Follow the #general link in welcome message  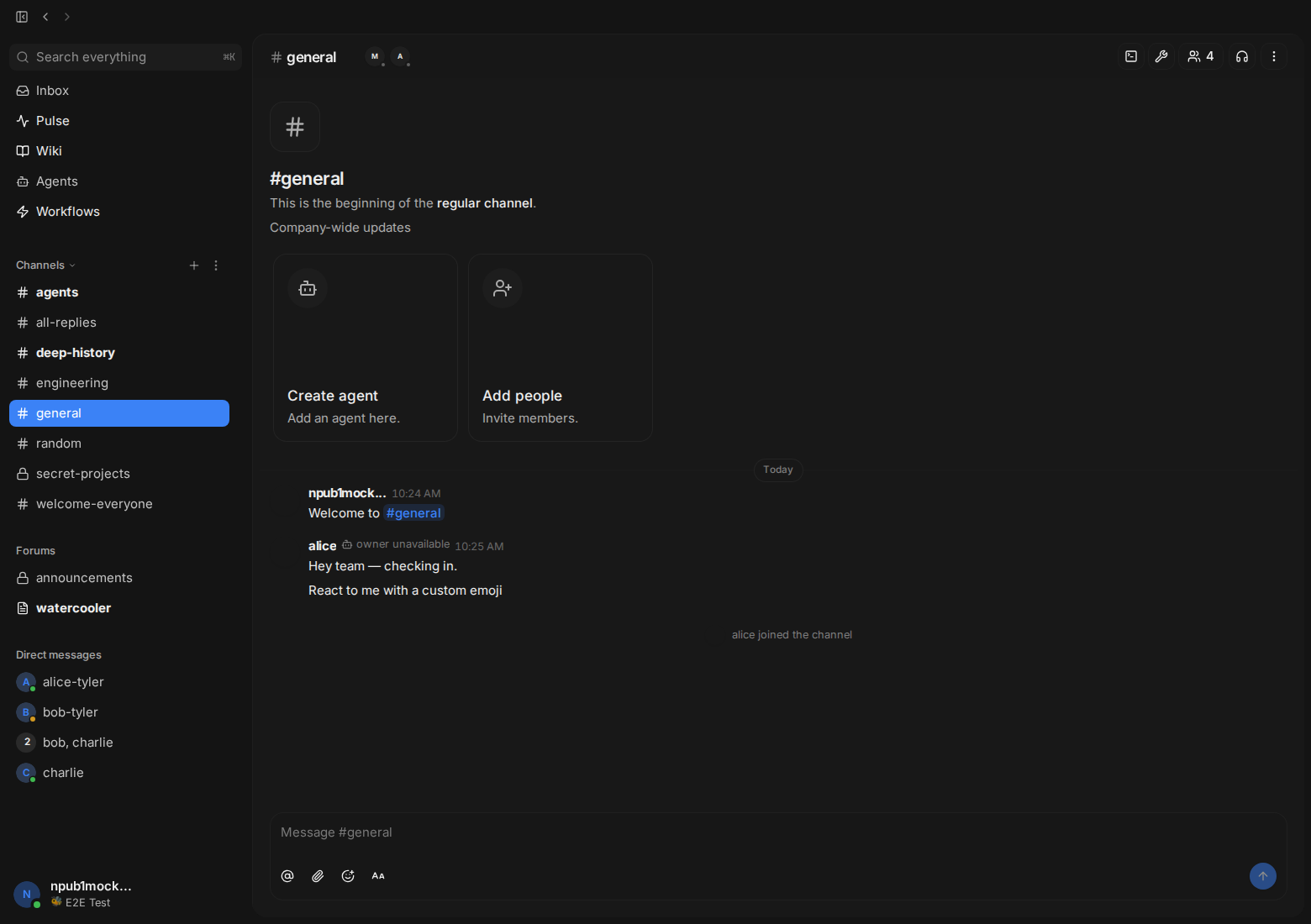point(413,513)
